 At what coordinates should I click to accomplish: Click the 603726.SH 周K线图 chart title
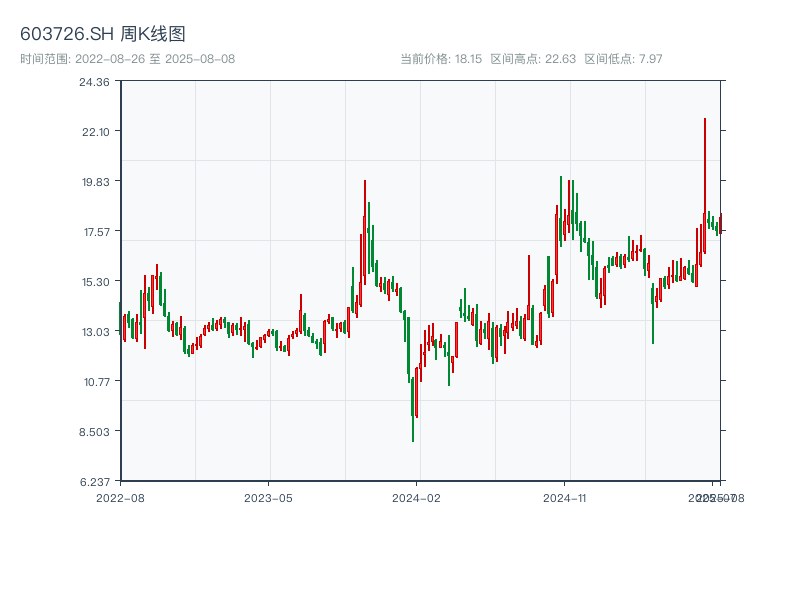click(103, 34)
